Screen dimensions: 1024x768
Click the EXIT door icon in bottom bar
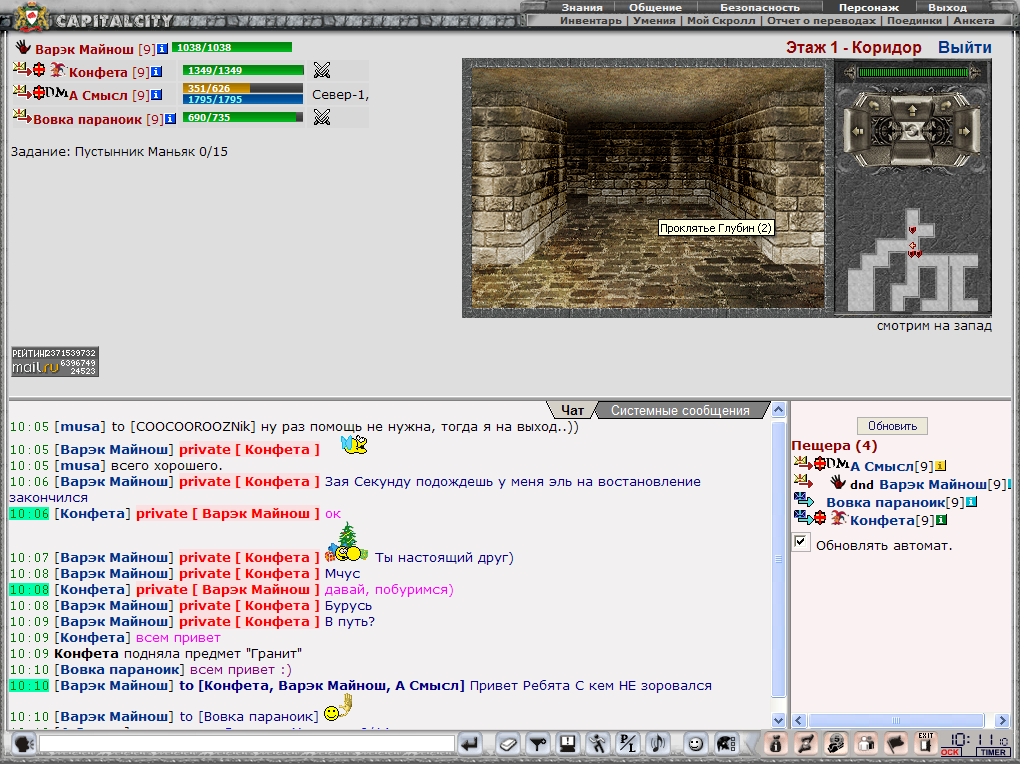926,742
